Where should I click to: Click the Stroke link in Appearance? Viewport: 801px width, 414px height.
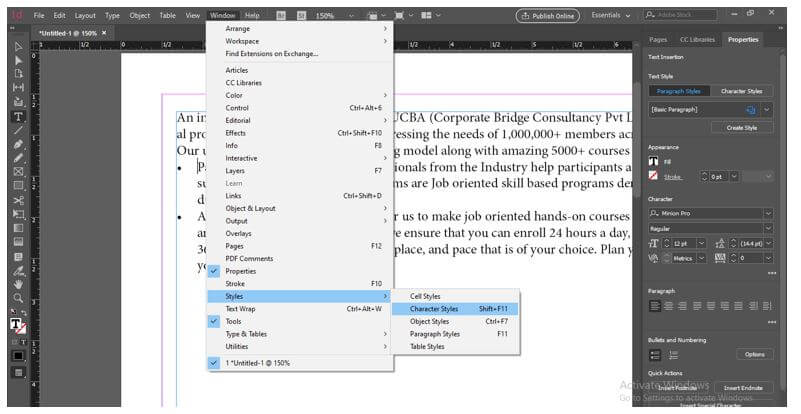(672, 177)
